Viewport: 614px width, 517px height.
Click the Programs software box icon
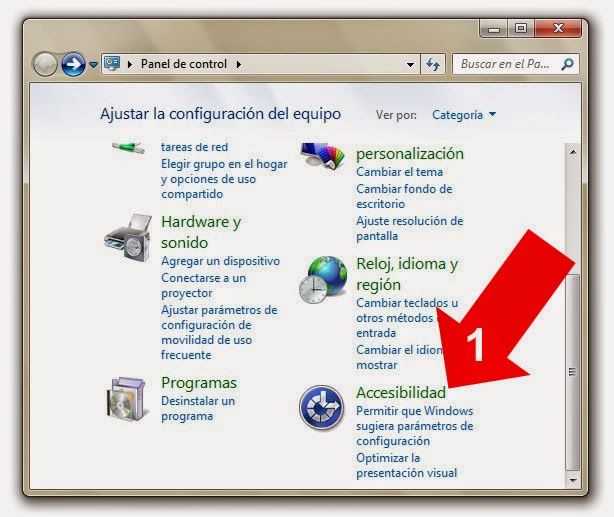click(127, 399)
